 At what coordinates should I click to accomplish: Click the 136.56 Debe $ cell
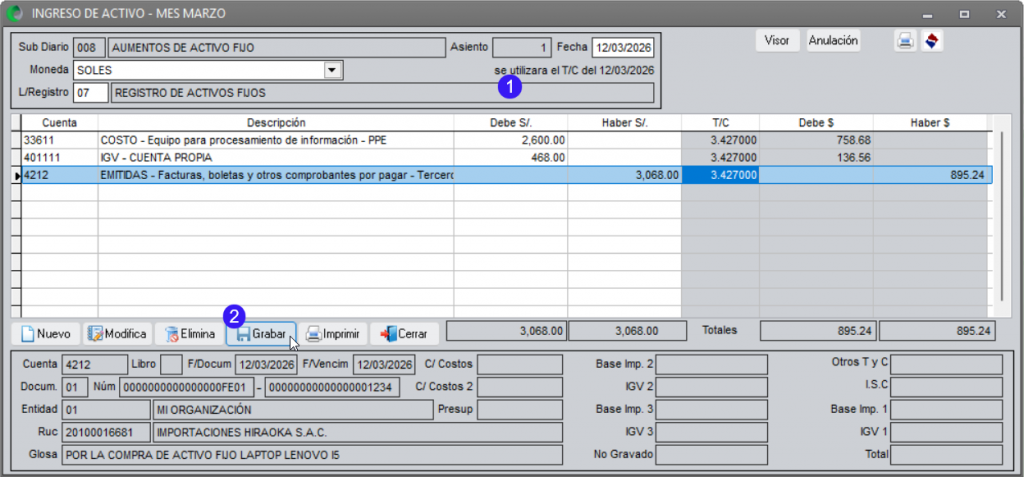click(x=816, y=157)
